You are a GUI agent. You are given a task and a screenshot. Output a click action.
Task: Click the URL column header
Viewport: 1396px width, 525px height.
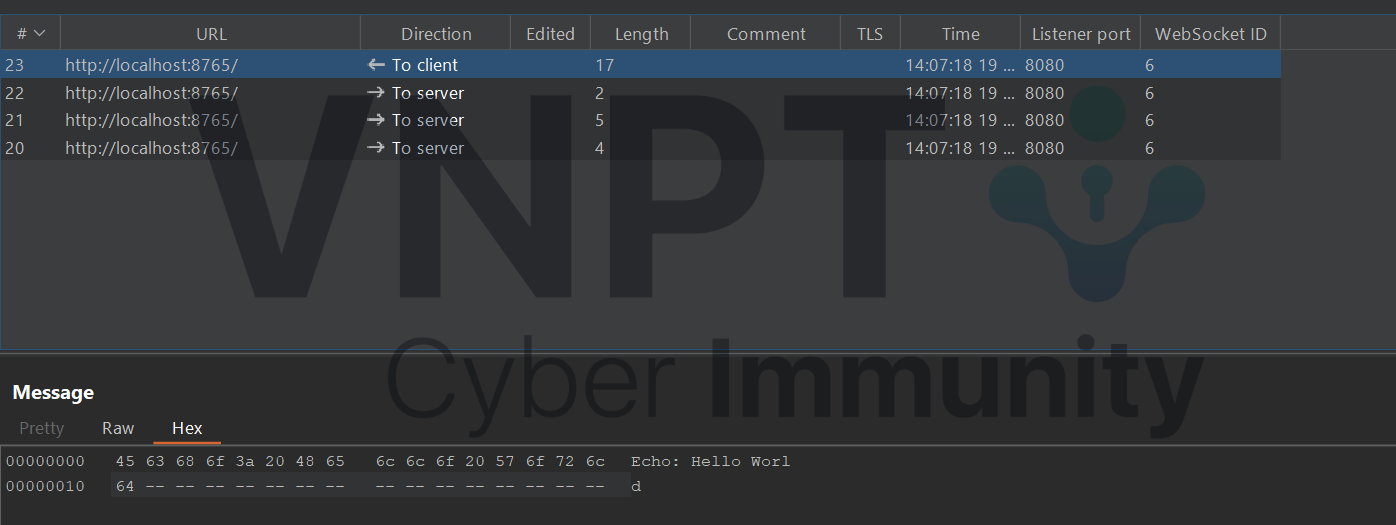(x=211, y=34)
